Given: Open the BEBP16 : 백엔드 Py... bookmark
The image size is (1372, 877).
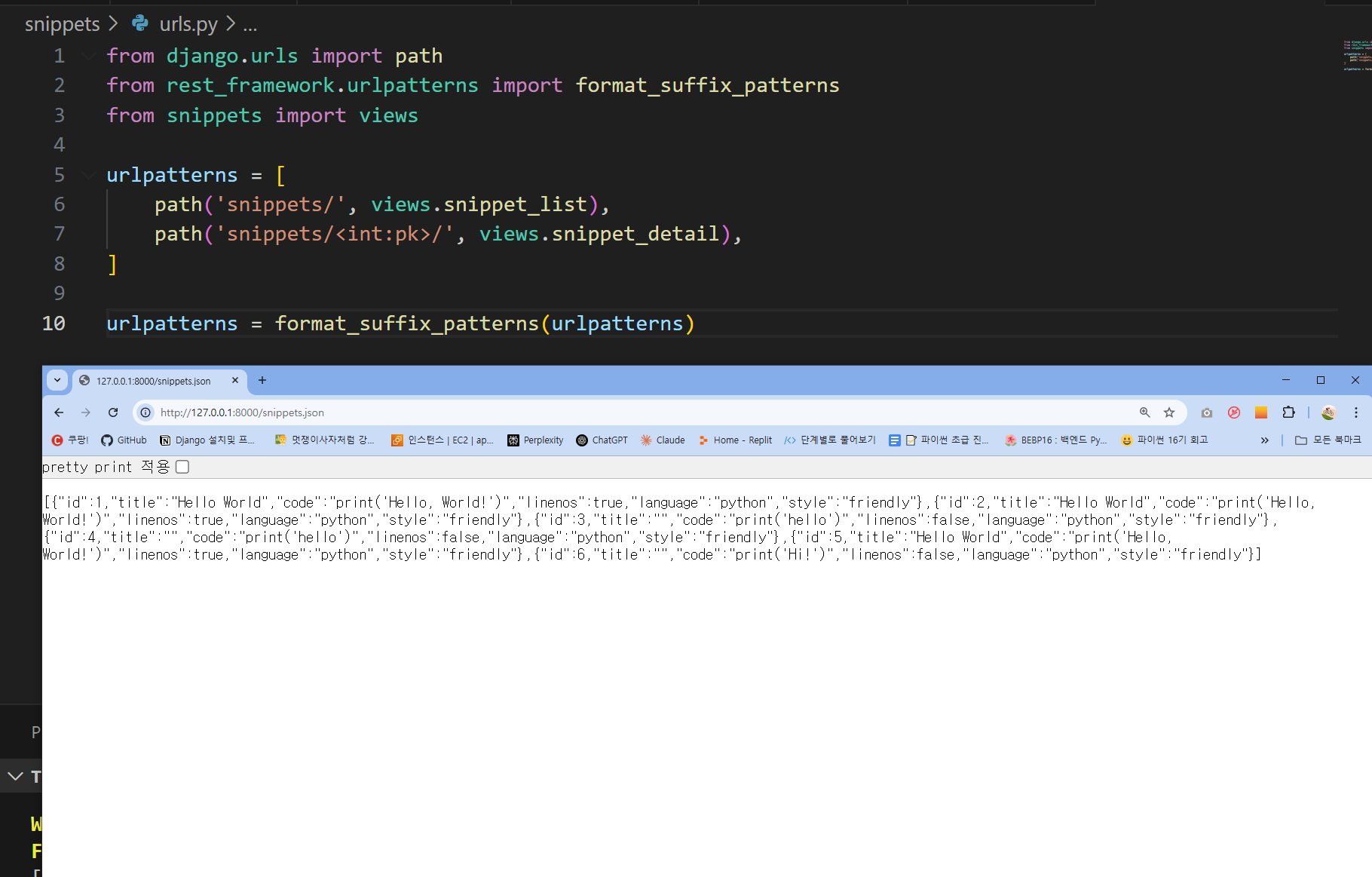Looking at the screenshot, I should pos(1055,440).
